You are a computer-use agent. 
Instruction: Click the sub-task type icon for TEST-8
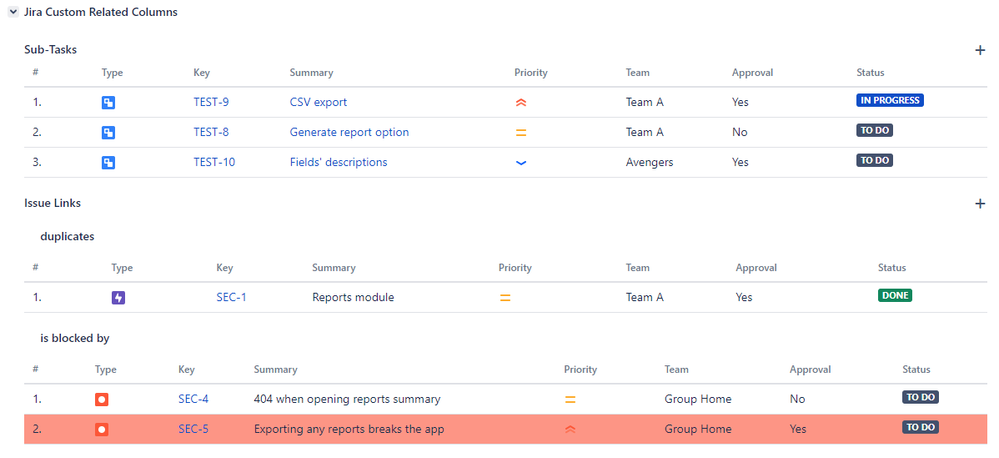click(x=108, y=132)
